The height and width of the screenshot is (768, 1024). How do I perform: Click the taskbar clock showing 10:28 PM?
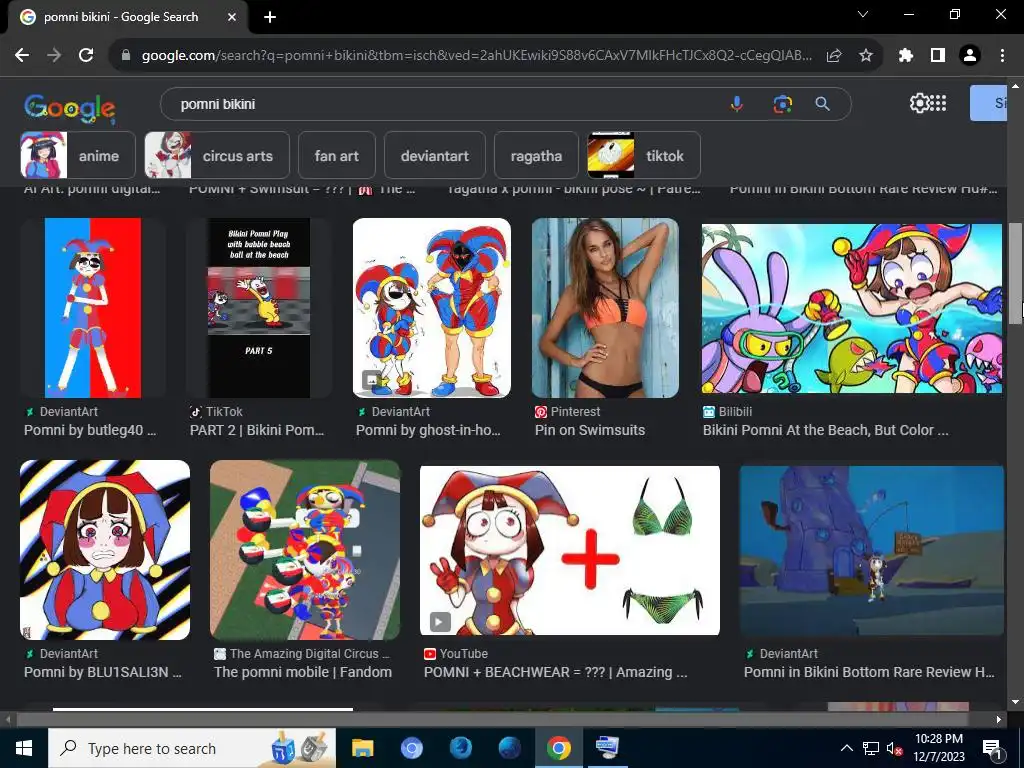pos(938,748)
